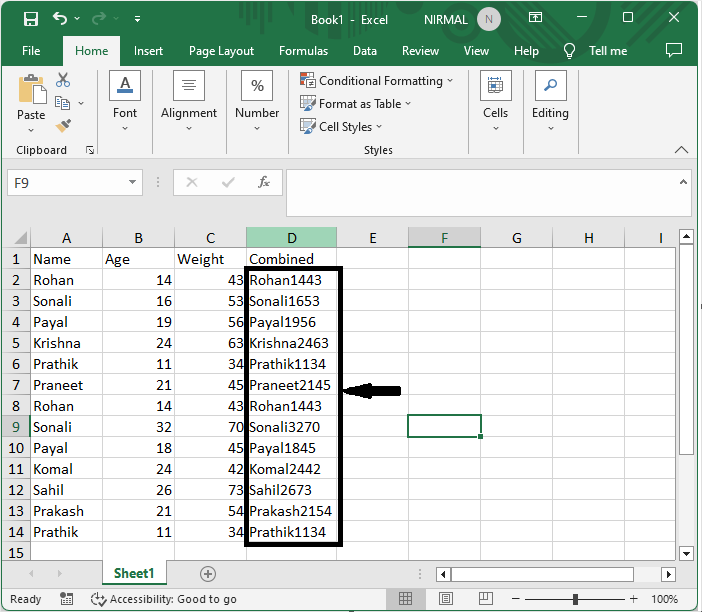Screen dimensions: 702x612
Task: Click the Enter checkmark formula icon
Action: click(x=228, y=182)
